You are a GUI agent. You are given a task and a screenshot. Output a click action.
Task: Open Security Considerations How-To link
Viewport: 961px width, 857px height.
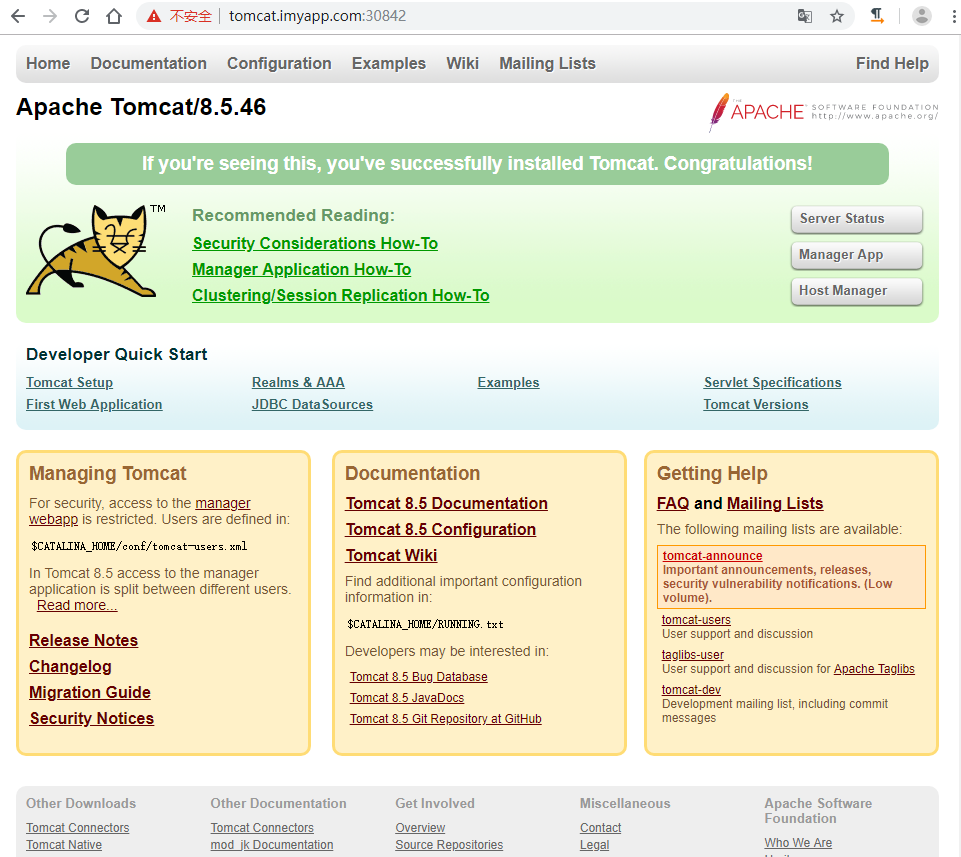pos(315,243)
